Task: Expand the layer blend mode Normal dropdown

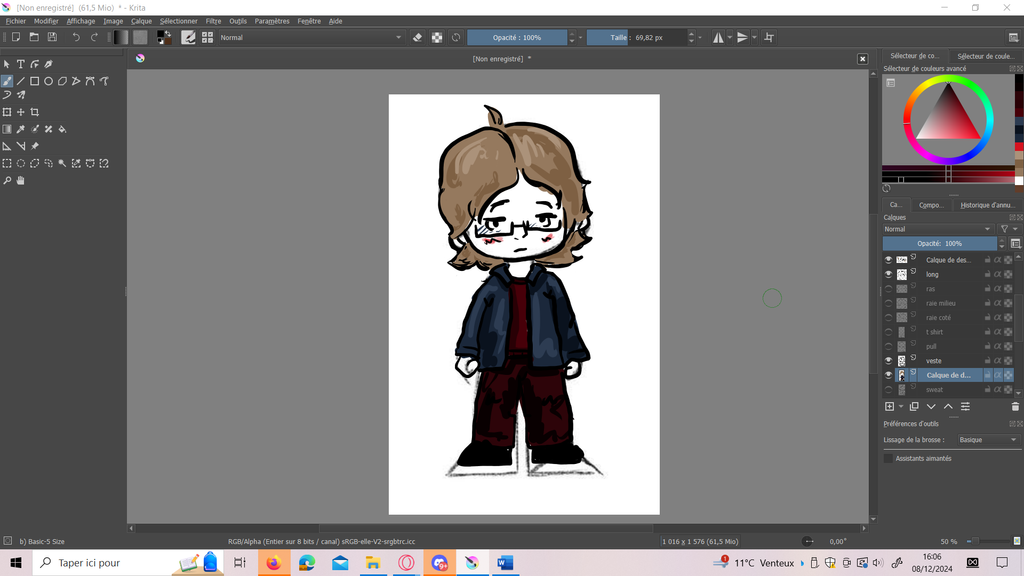Action: coord(938,229)
